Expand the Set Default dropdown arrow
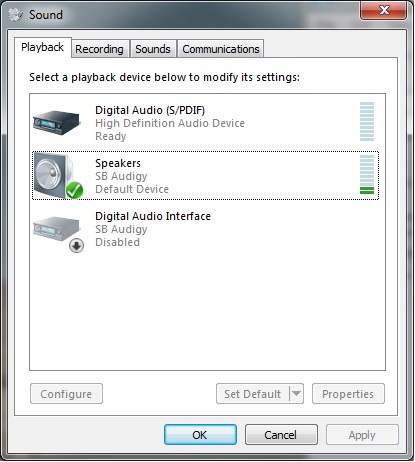Screen dimensions: 415x462 [296, 394]
